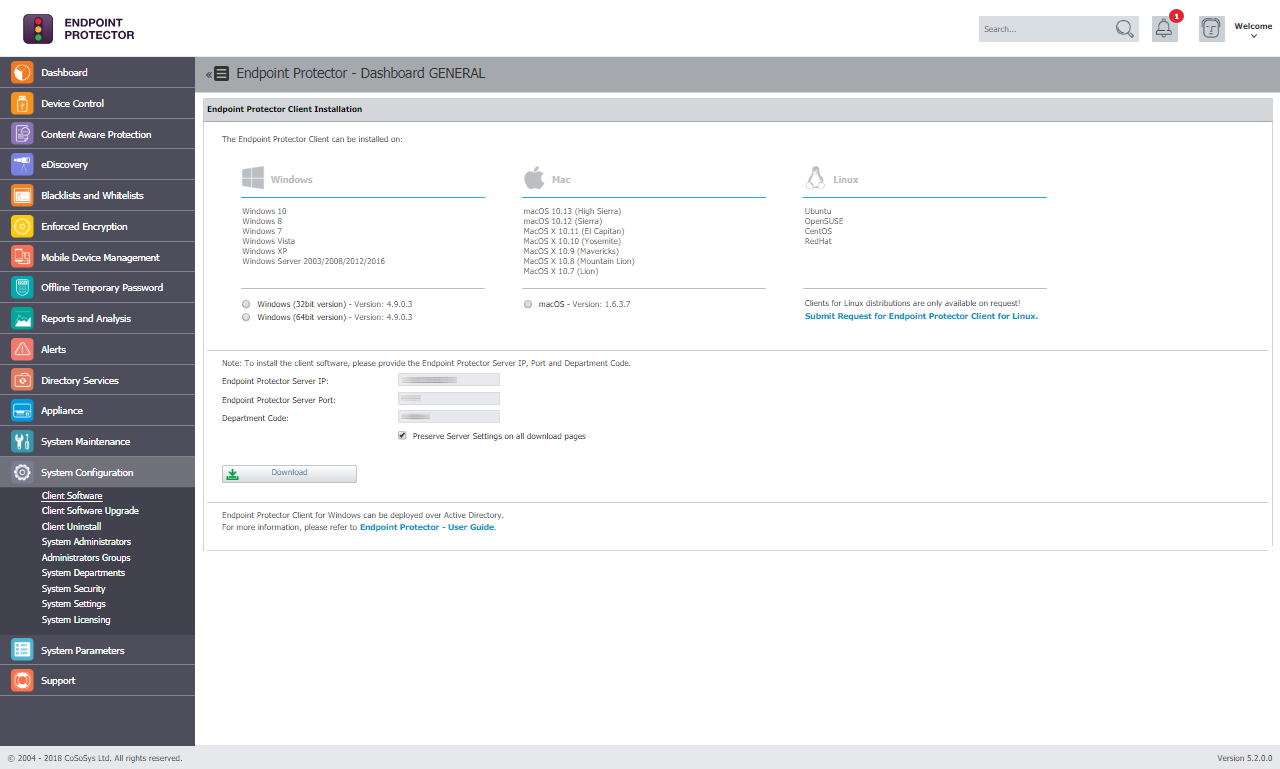Expand Offline Temporary Password section

click(x=97, y=287)
